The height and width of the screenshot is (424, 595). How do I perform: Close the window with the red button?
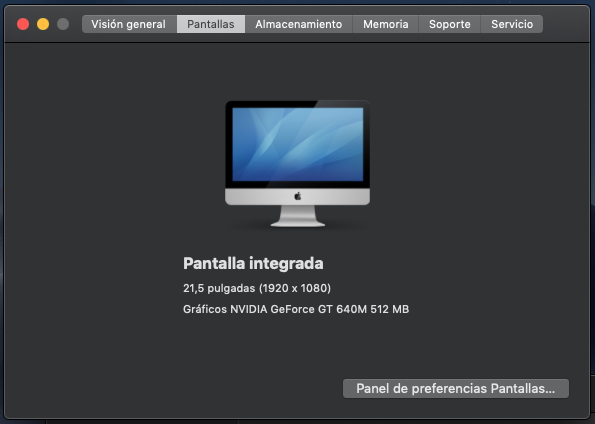(x=23, y=24)
